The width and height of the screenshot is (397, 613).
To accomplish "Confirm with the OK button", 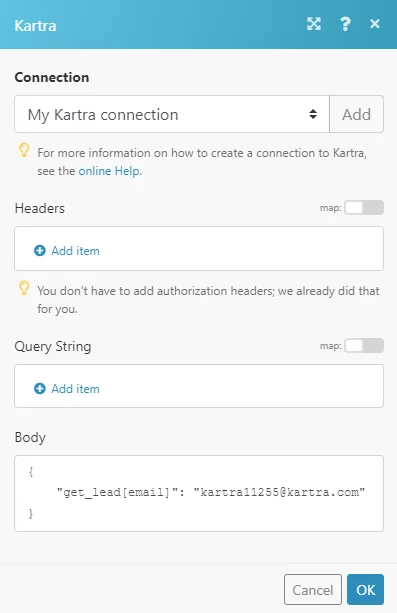I will coord(365,590).
